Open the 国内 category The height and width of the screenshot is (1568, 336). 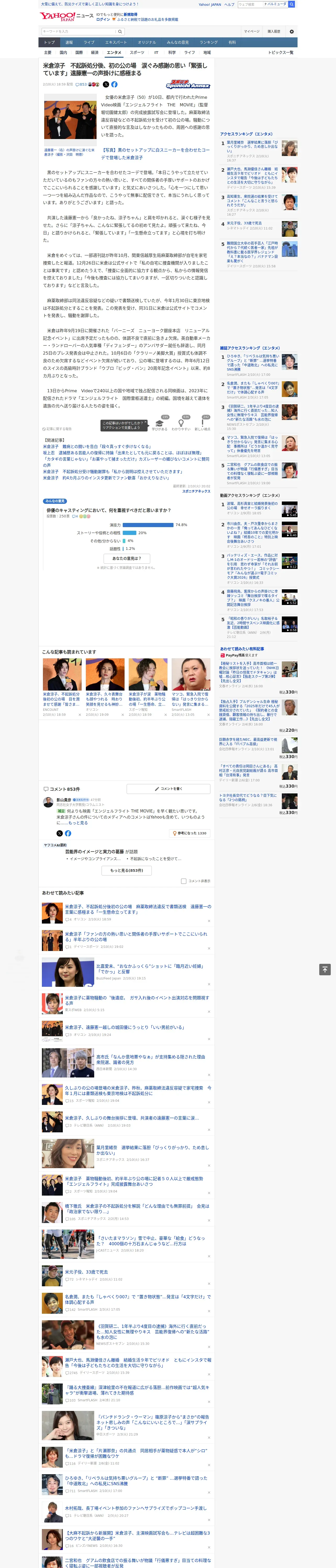pos(63,52)
